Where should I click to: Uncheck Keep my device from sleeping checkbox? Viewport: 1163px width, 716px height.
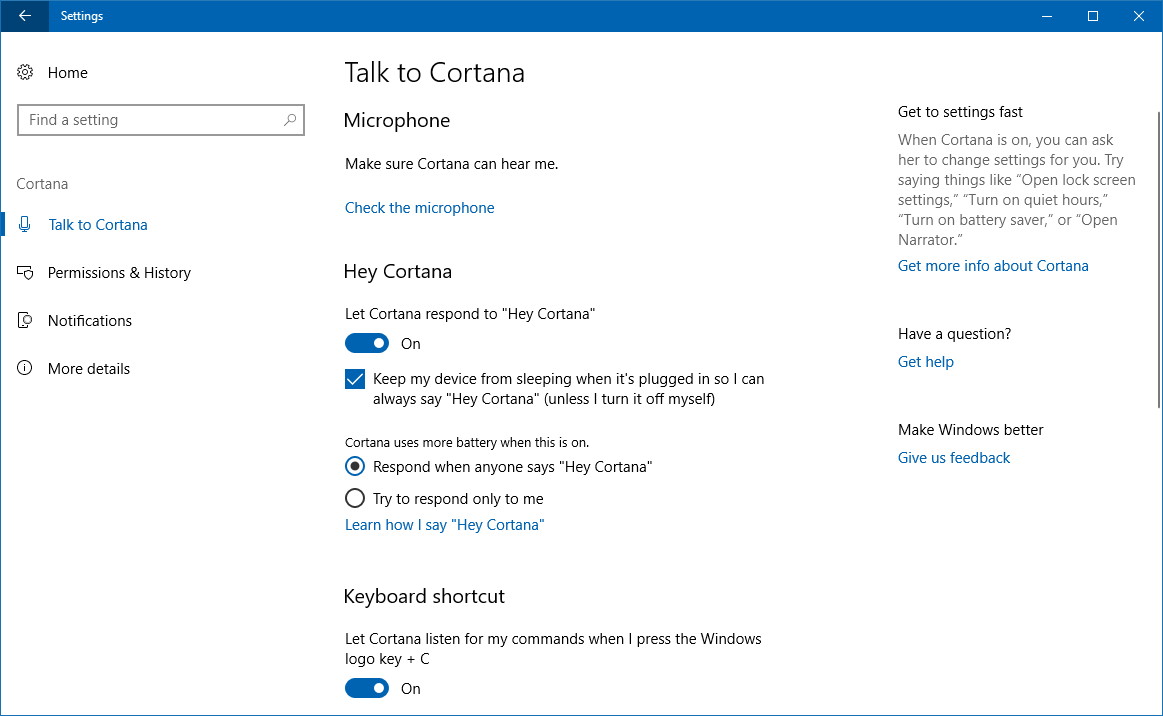pyautogui.click(x=355, y=379)
